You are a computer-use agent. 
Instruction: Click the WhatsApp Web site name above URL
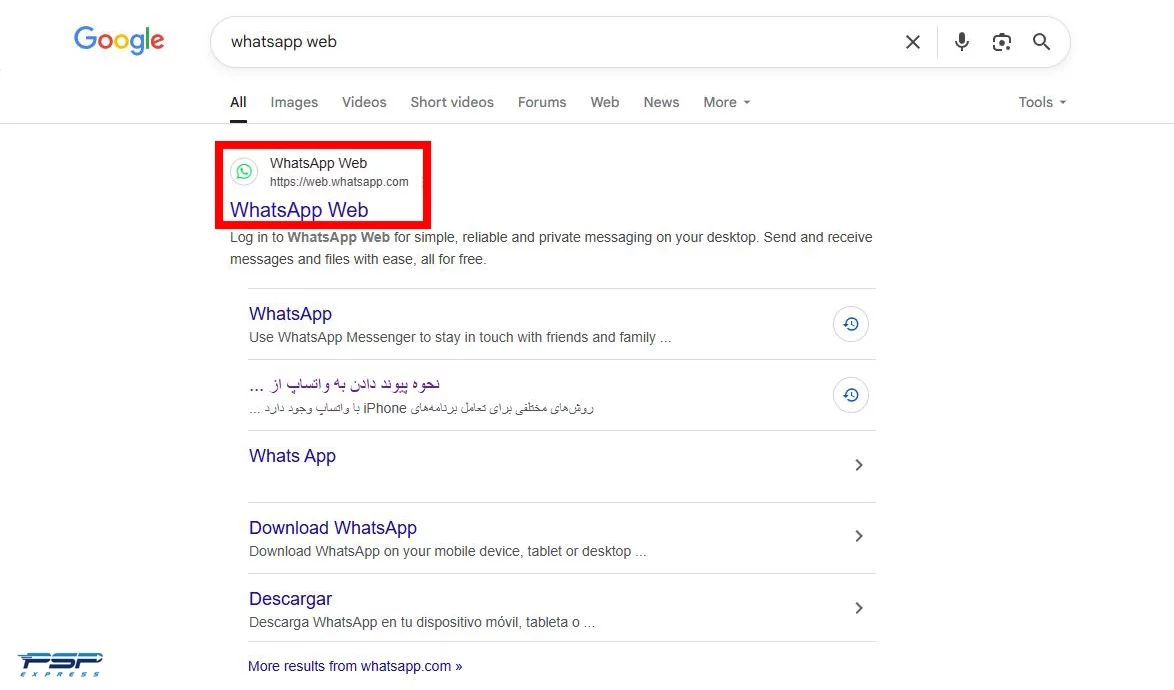point(318,163)
